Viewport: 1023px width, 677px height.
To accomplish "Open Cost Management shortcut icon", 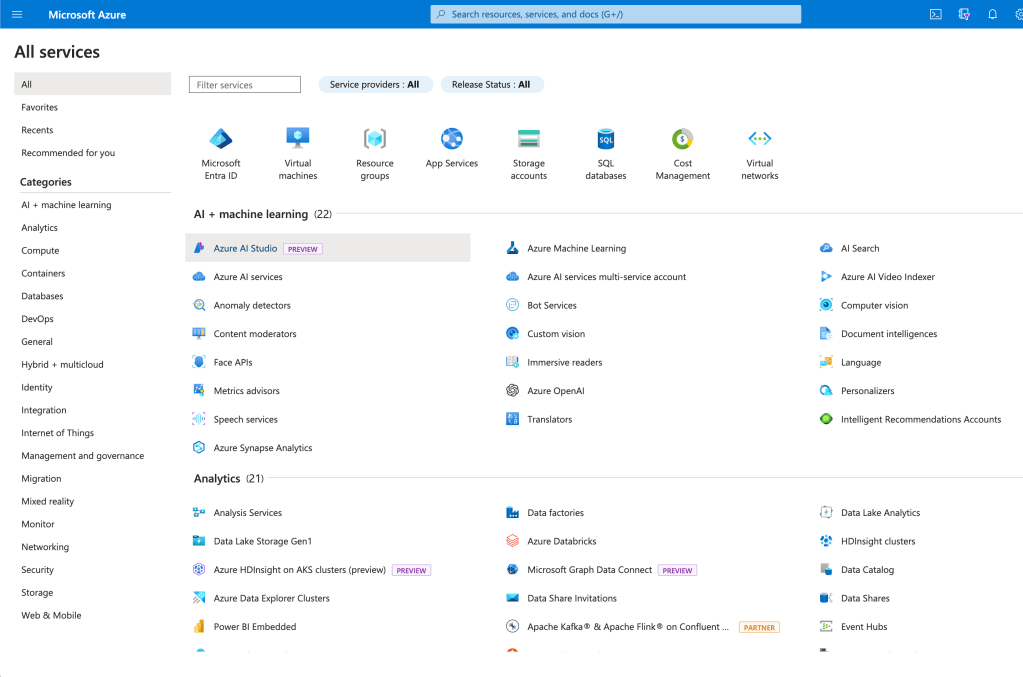I will [x=682, y=138].
